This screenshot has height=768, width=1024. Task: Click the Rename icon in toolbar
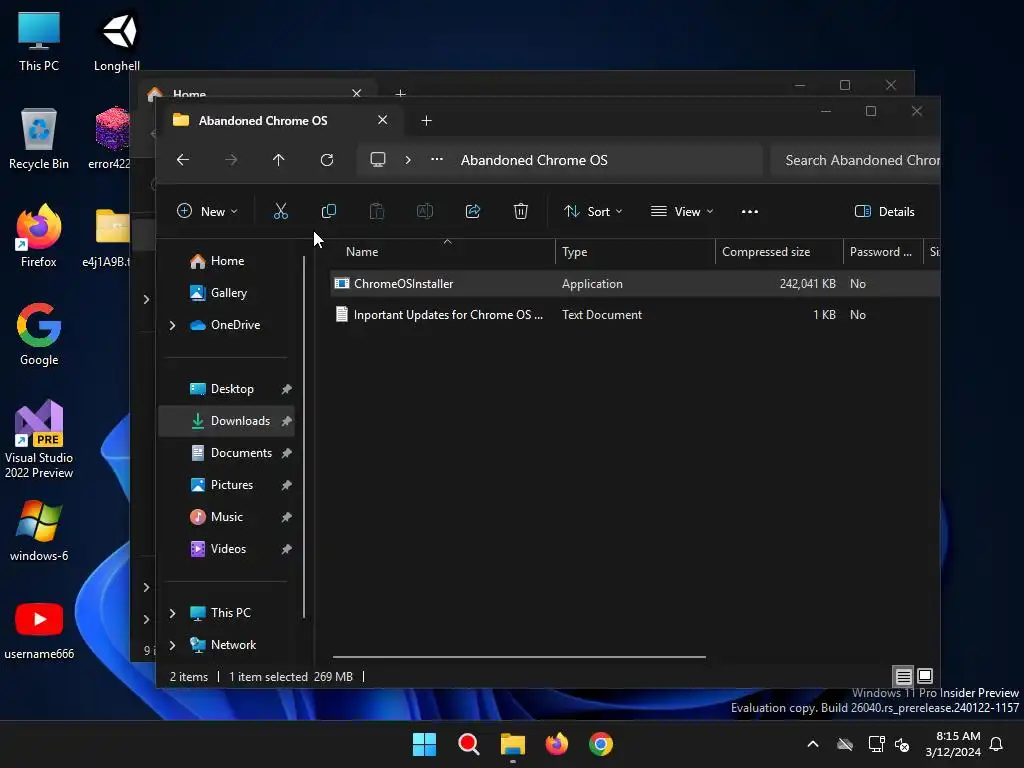[424, 211]
